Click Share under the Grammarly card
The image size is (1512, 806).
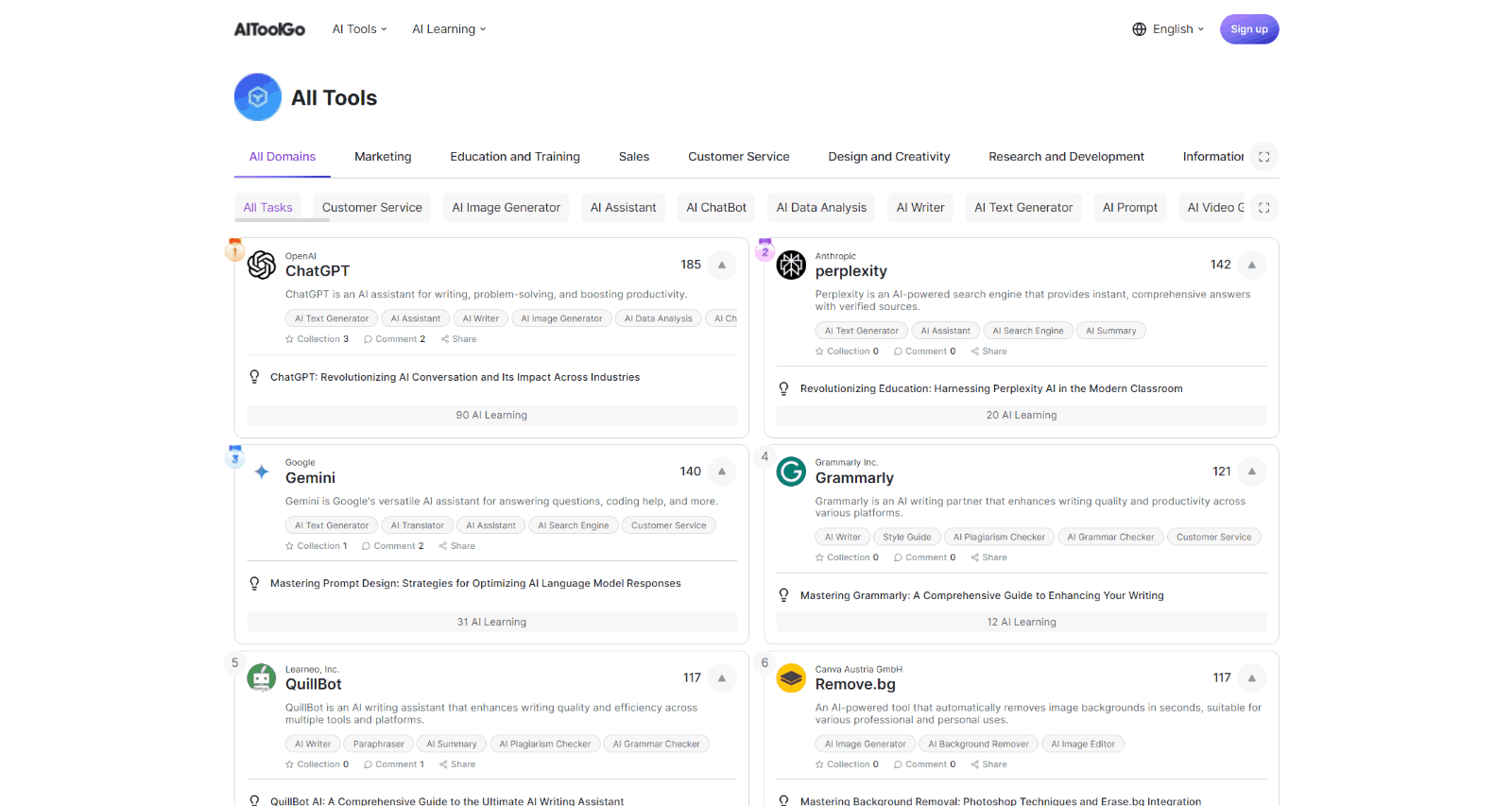tap(989, 557)
